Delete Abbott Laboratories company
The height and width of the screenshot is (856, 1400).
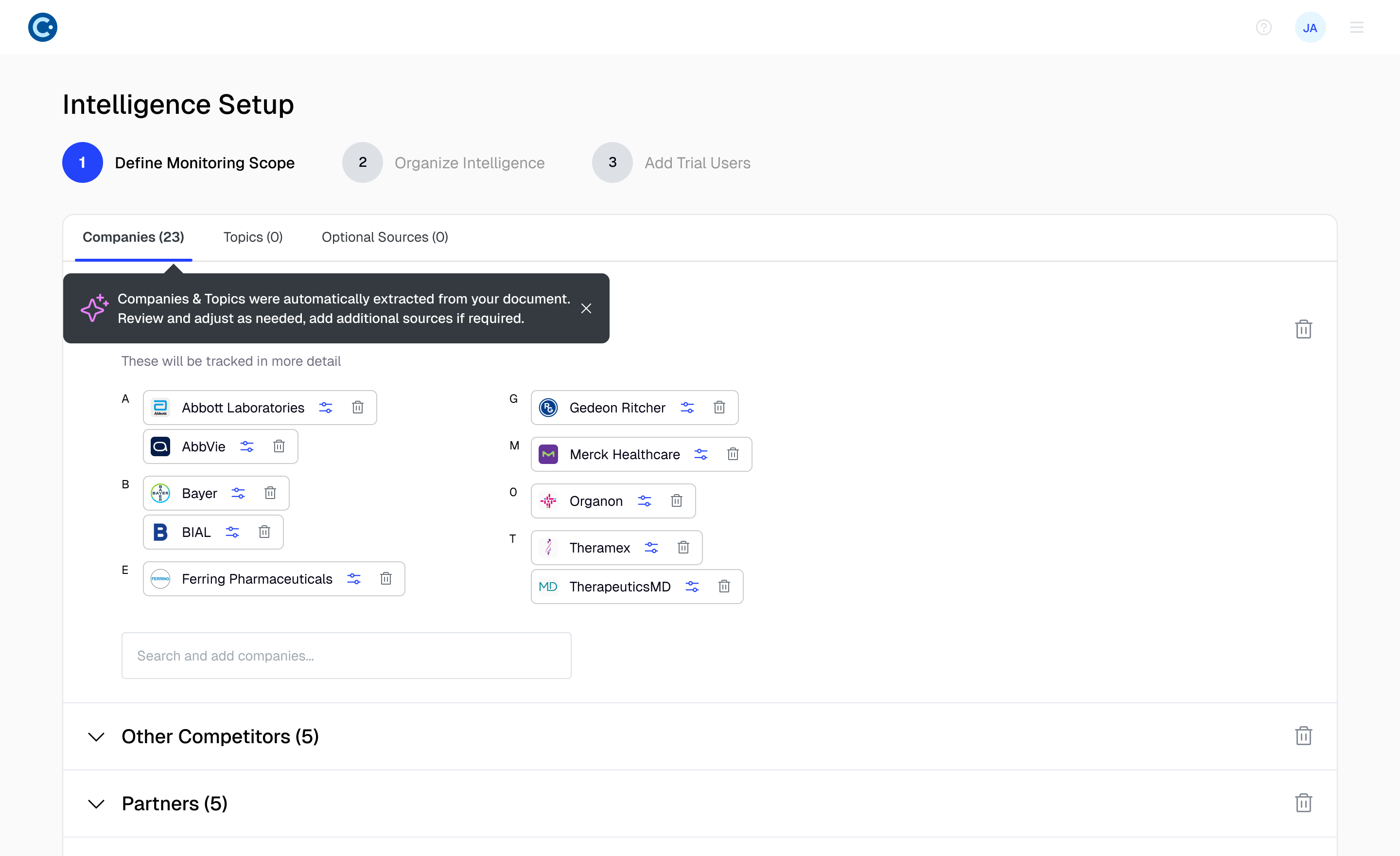coord(357,408)
